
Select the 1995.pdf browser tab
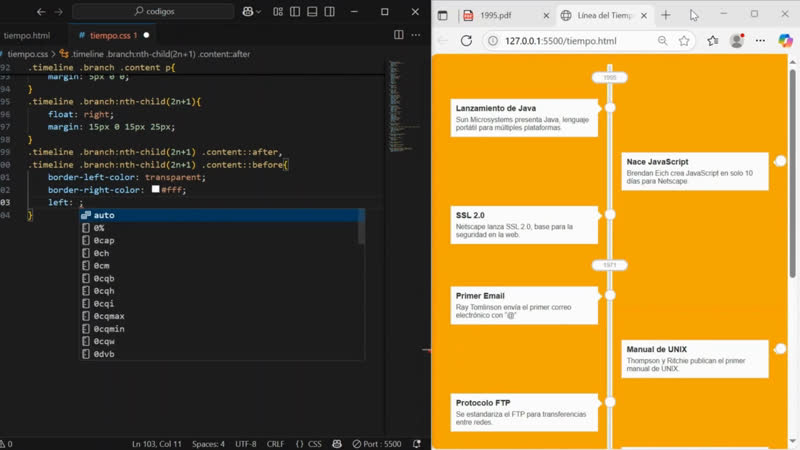[493, 16]
